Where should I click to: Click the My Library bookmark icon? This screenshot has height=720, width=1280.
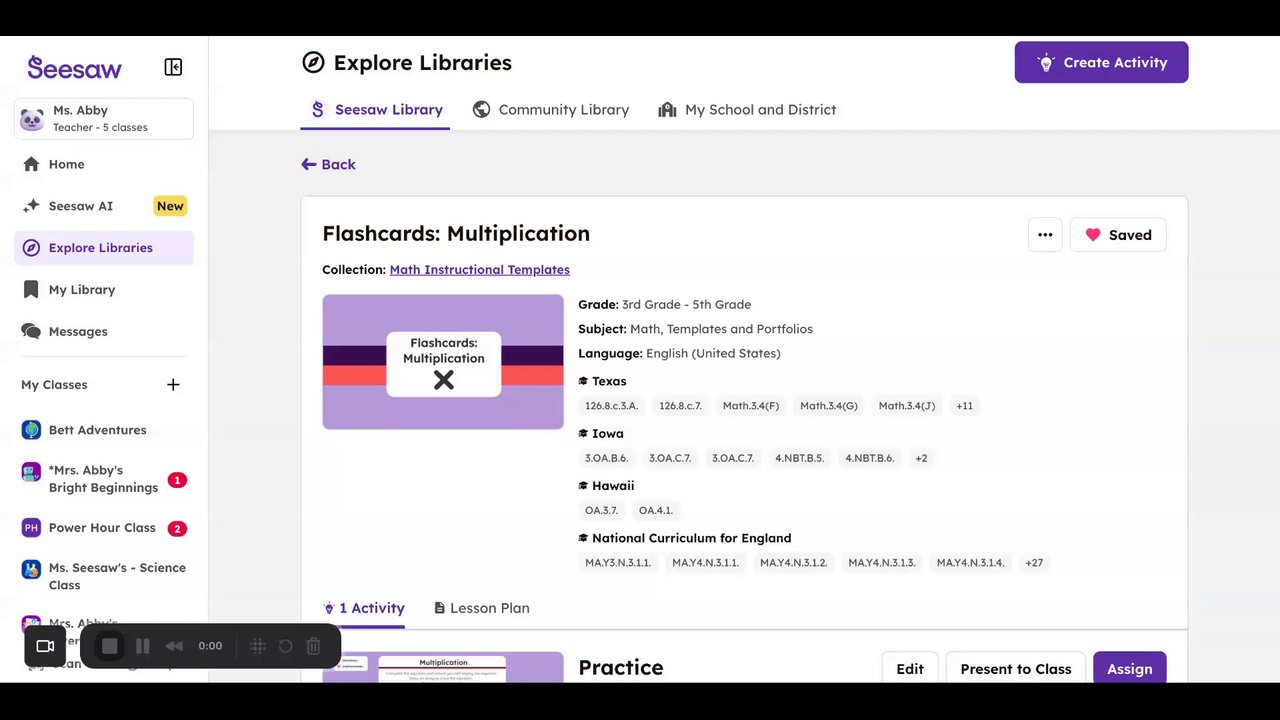(31, 290)
